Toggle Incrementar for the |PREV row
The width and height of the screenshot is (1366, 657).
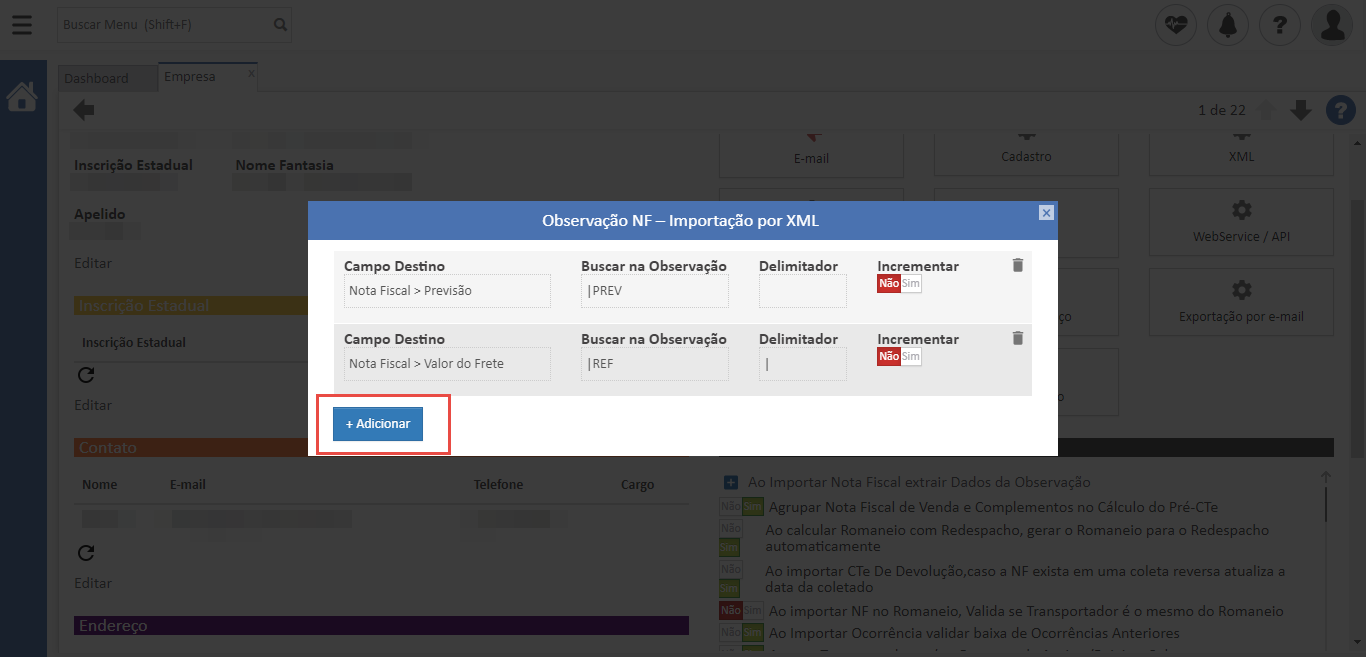(899, 284)
